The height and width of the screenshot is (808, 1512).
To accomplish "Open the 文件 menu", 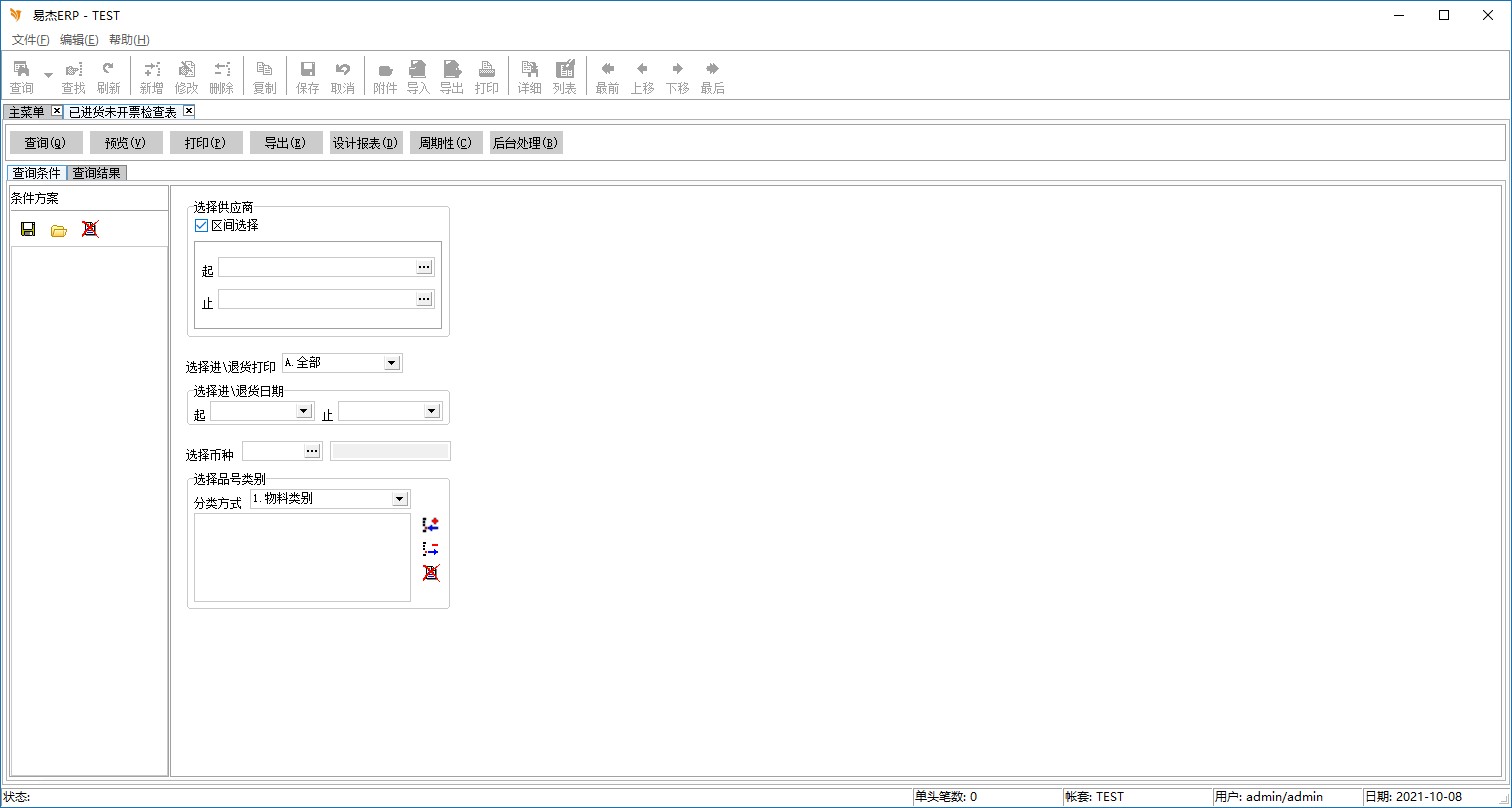I will [30, 40].
